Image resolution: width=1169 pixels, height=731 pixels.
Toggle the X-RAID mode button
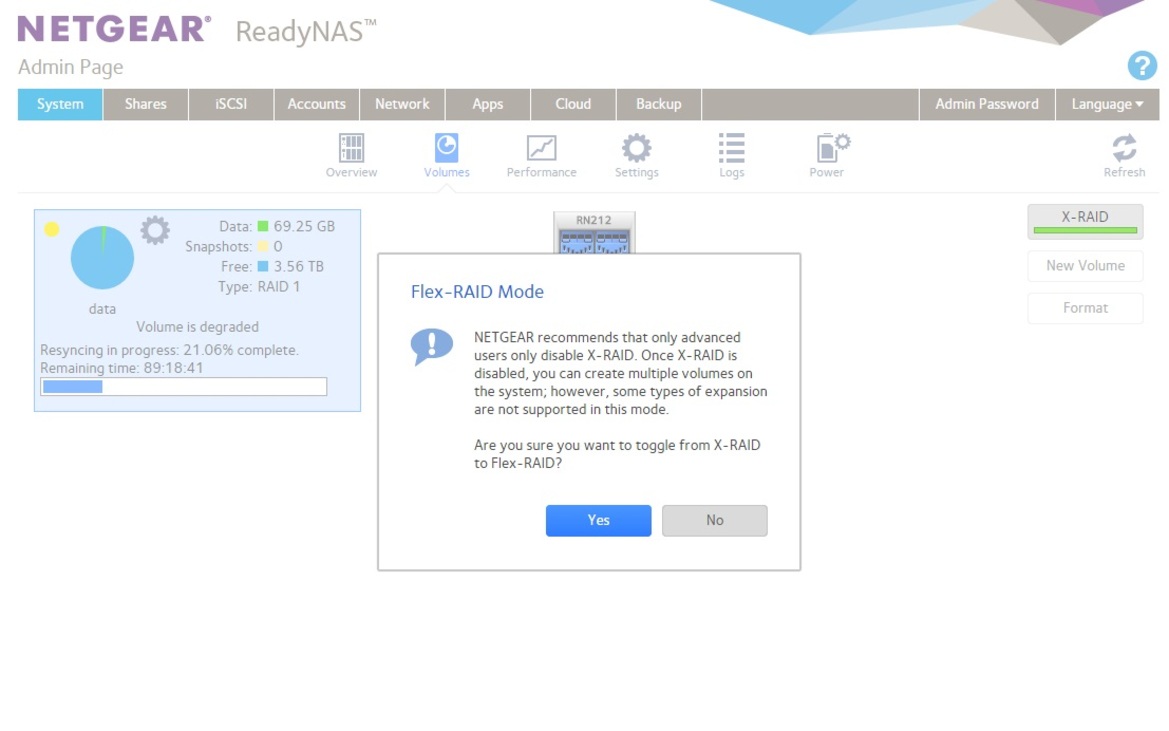tap(1085, 222)
